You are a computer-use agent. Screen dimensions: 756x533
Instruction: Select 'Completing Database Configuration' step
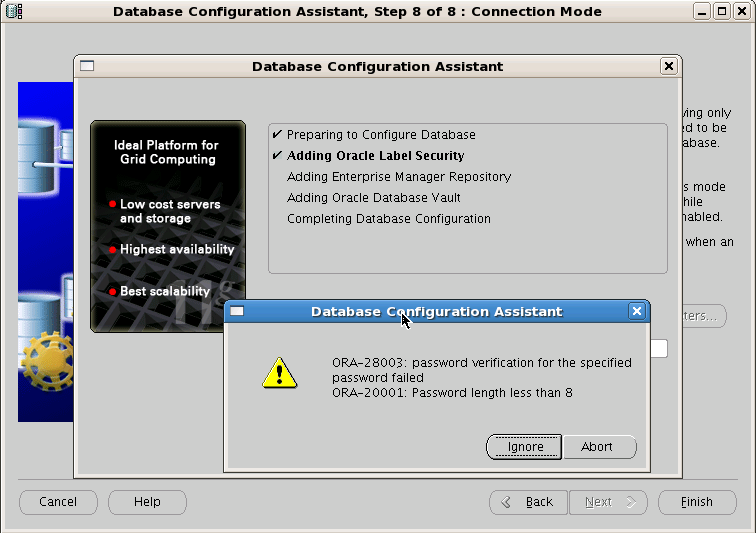[x=389, y=219]
